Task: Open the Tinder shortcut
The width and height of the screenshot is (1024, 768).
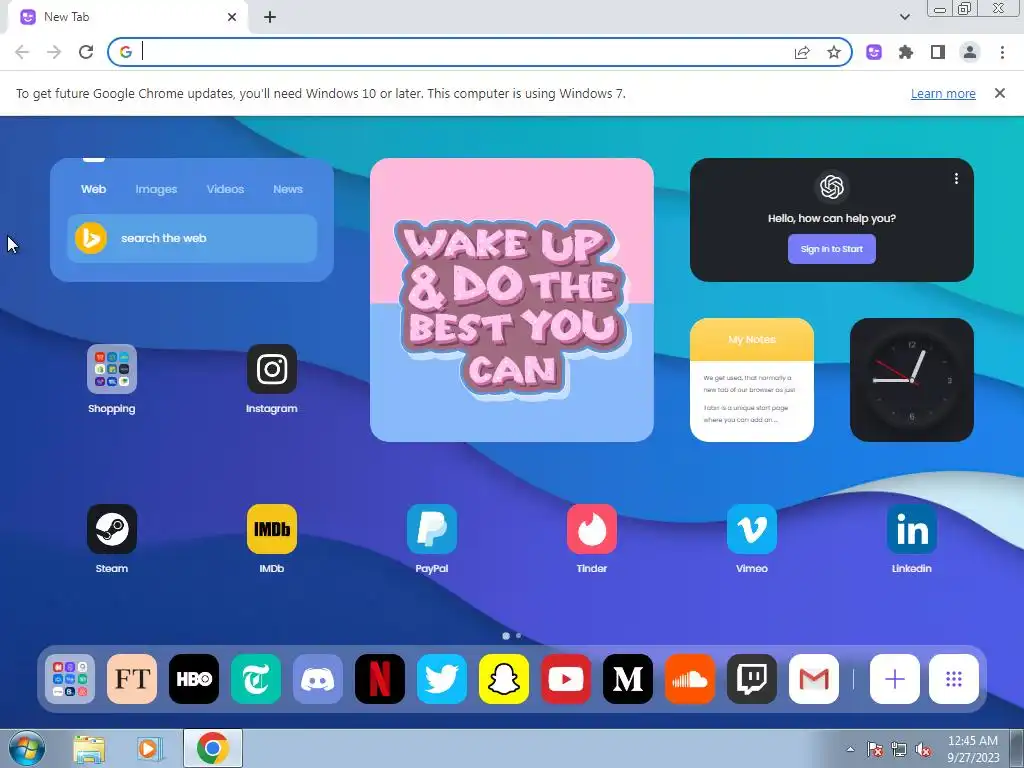Action: pyautogui.click(x=592, y=529)
